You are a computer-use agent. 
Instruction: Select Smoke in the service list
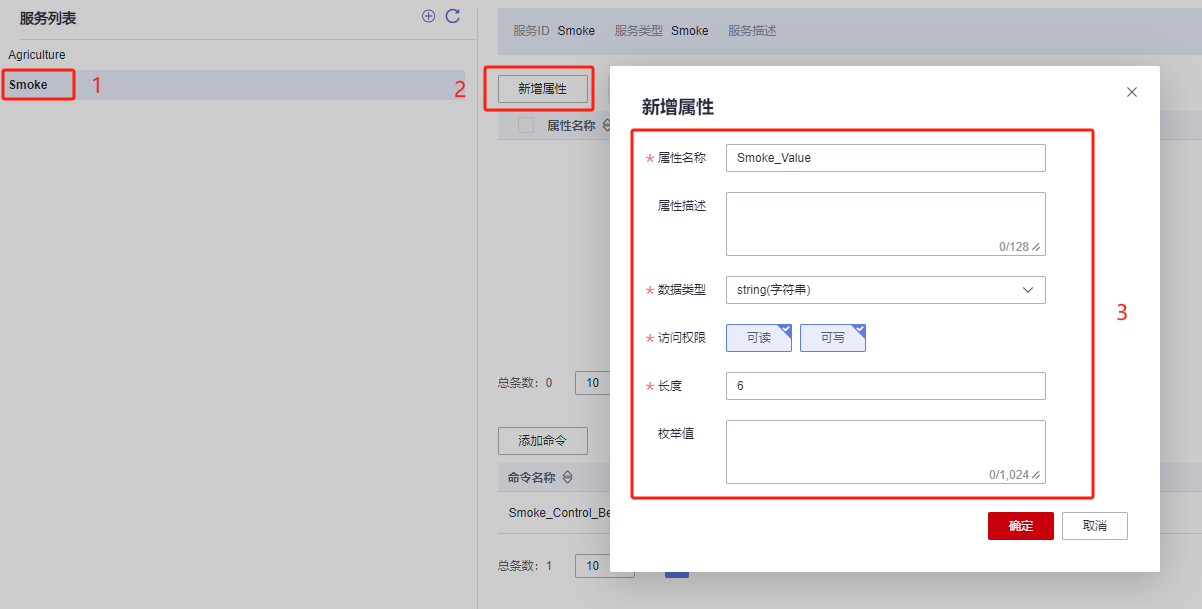click(29, 85)
